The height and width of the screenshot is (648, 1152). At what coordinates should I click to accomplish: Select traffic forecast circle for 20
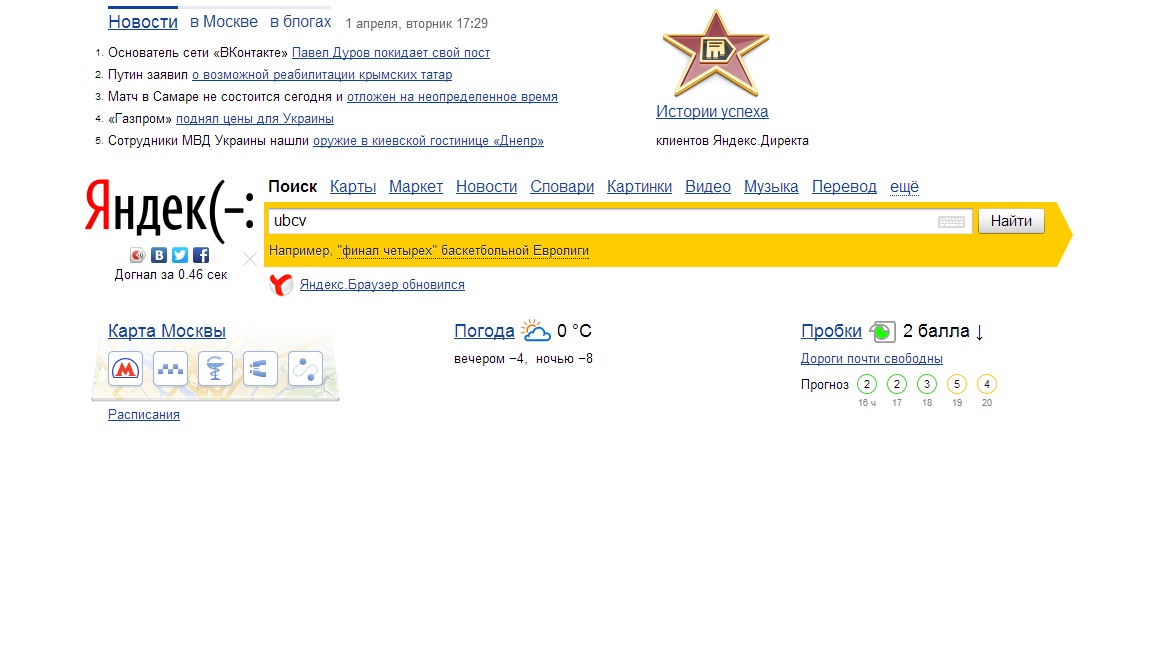point(987,384)
